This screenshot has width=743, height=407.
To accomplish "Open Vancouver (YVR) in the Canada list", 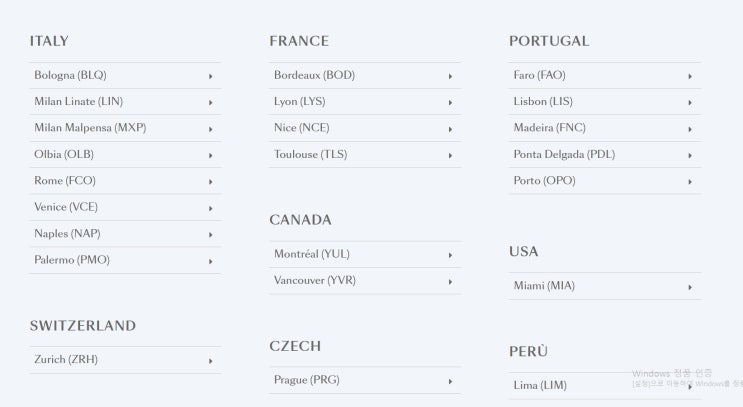I will 314,281.
